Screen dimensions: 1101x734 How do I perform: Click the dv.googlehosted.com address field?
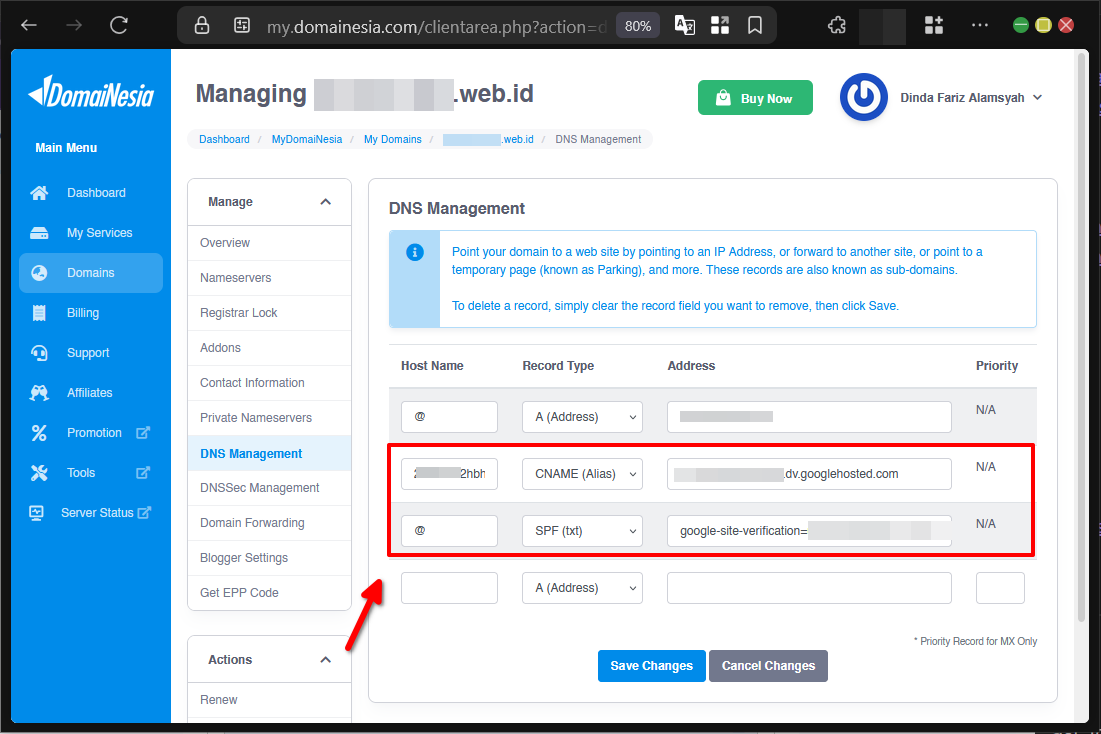point(809,474)
